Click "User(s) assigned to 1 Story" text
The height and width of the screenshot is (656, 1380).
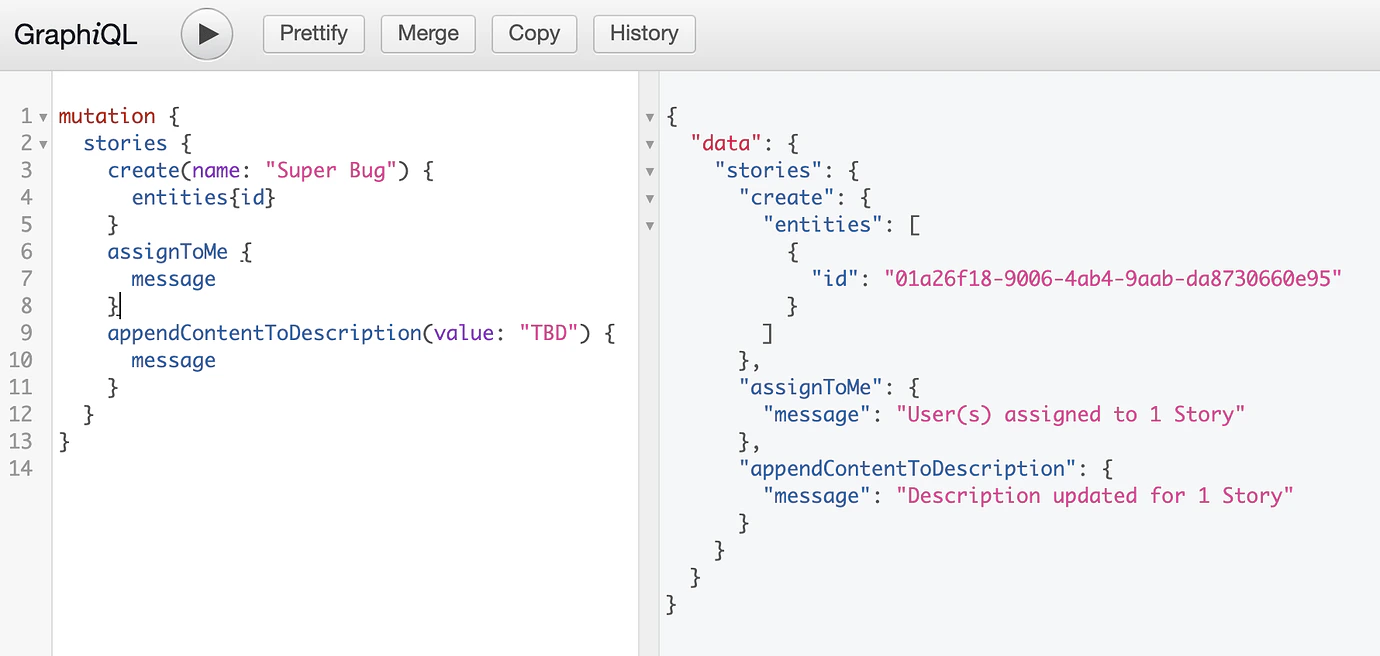tap(1070, 414)
